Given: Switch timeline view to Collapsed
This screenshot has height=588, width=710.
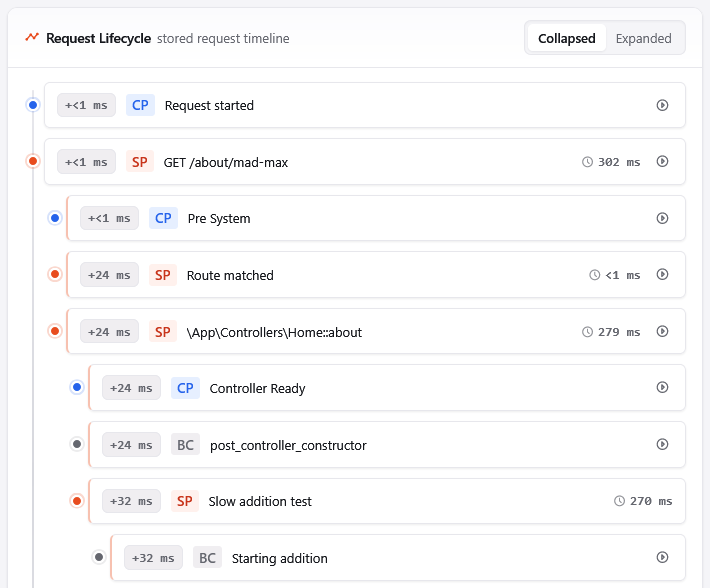Looking at the screenshot, I should pyautogui.click(x=566, y=38).
